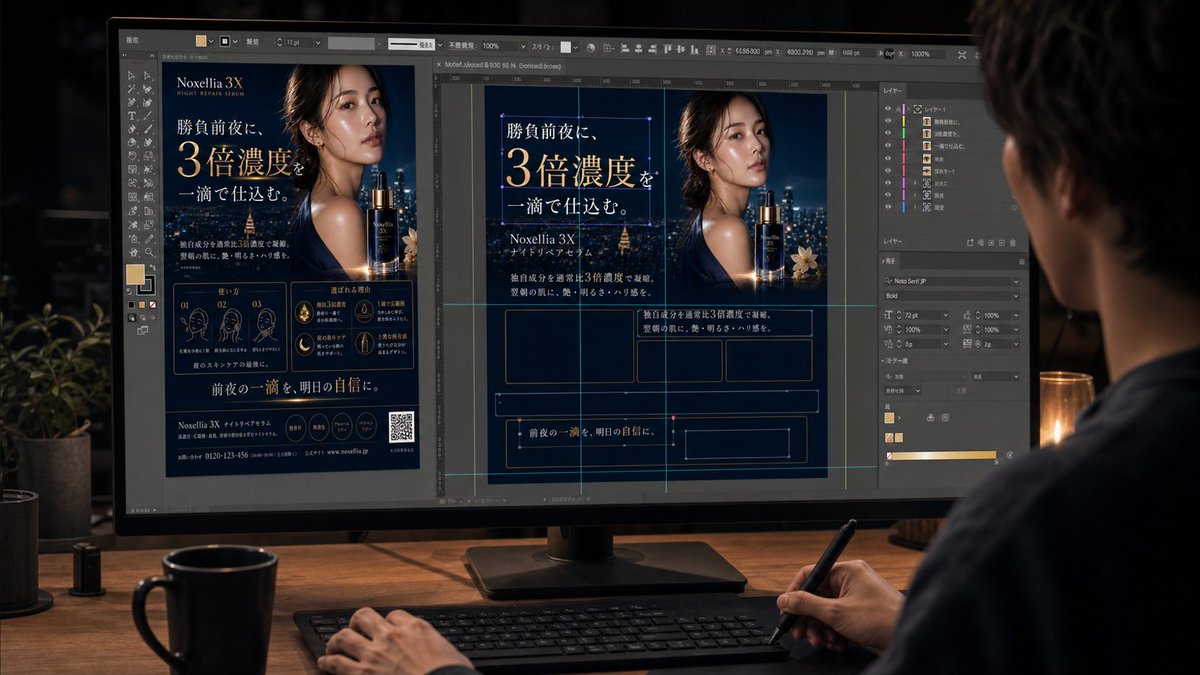Screen dimensions: 1200x675
Task: Click the new layer icon in Layers panel
Action: [1002, 243]
